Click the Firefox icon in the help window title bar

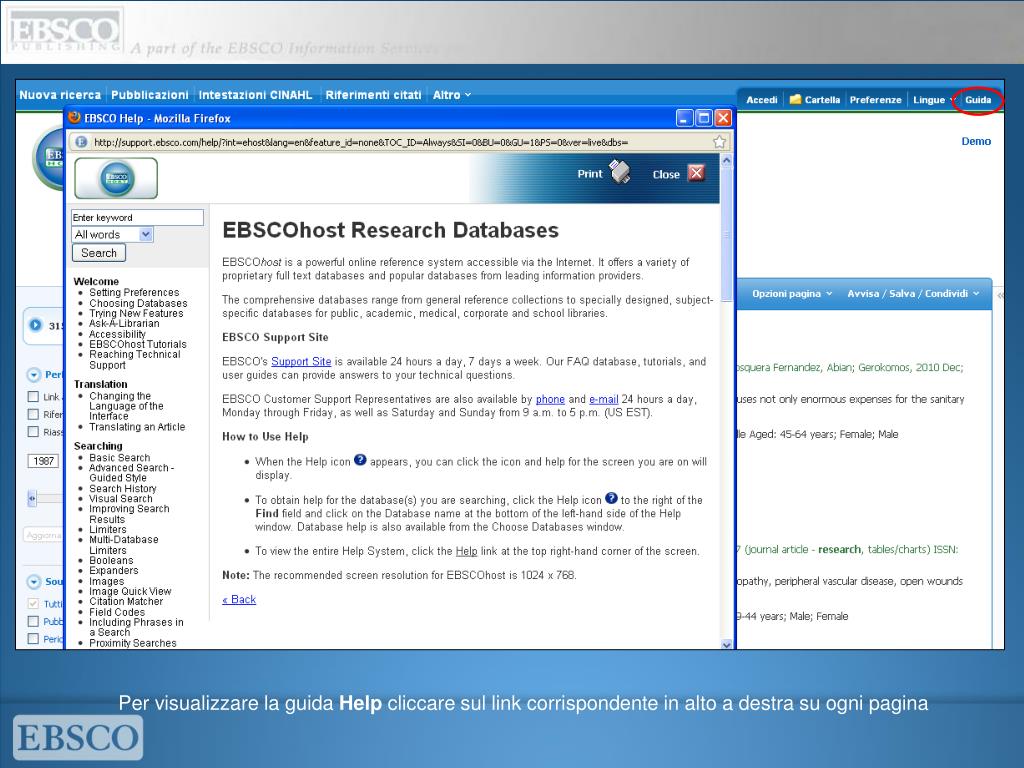point(74,118)
